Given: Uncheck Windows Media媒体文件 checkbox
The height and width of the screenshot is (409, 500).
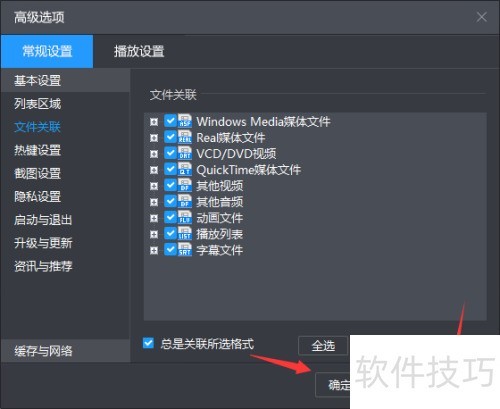Looking at the screenshot, I should [170, 121].
